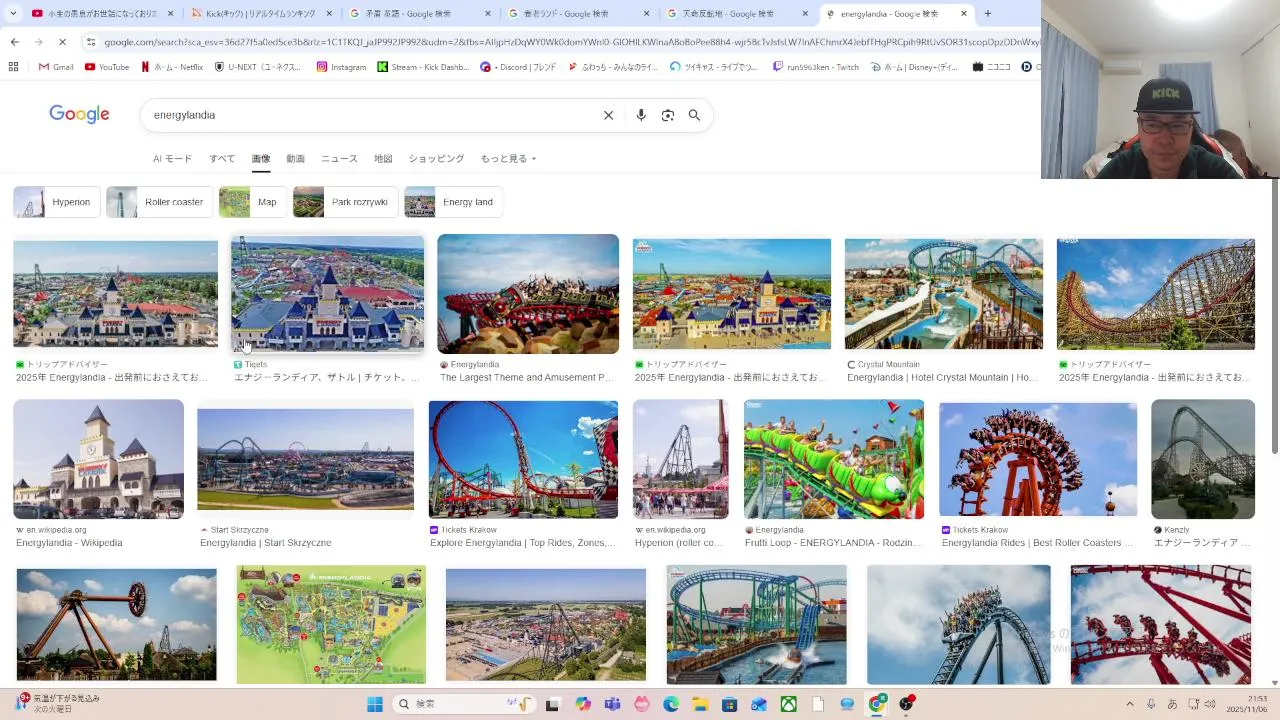1280x720 pixels.
Task: Show hidden system tray icons
Action: (1130, 704)
